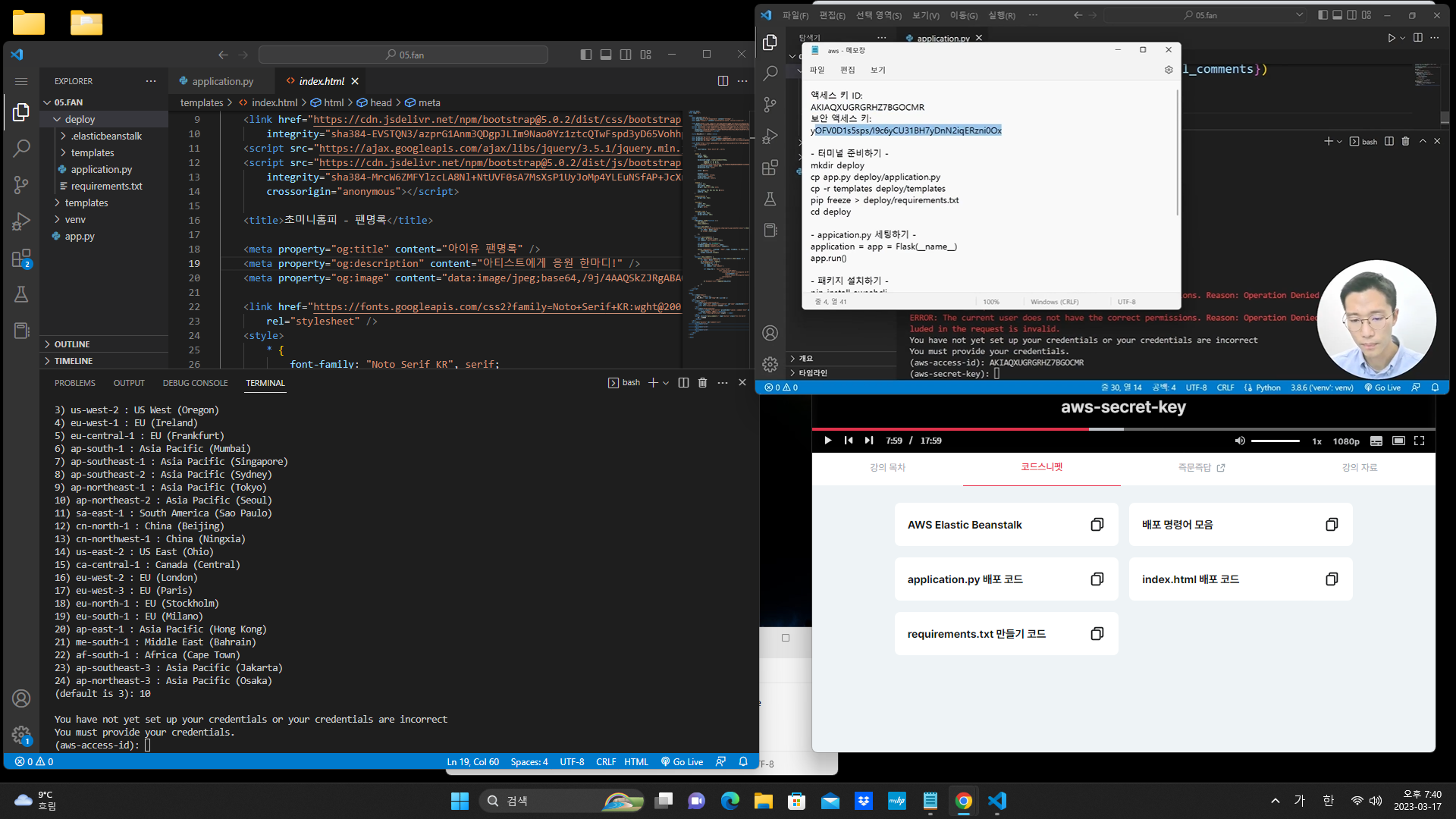Skip to next video in player
The image size is (1456, 819).
pyautogui.click(x=869, y=441)
